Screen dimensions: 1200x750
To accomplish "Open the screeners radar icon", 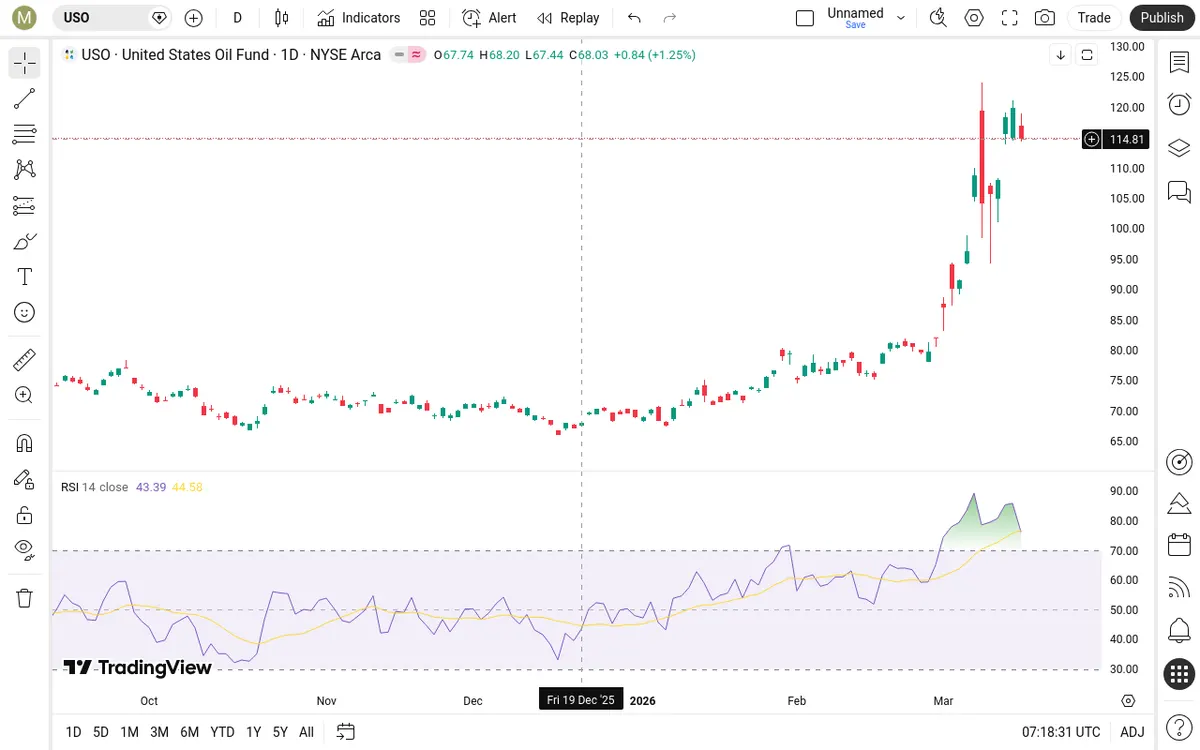I will [1179, 462].
